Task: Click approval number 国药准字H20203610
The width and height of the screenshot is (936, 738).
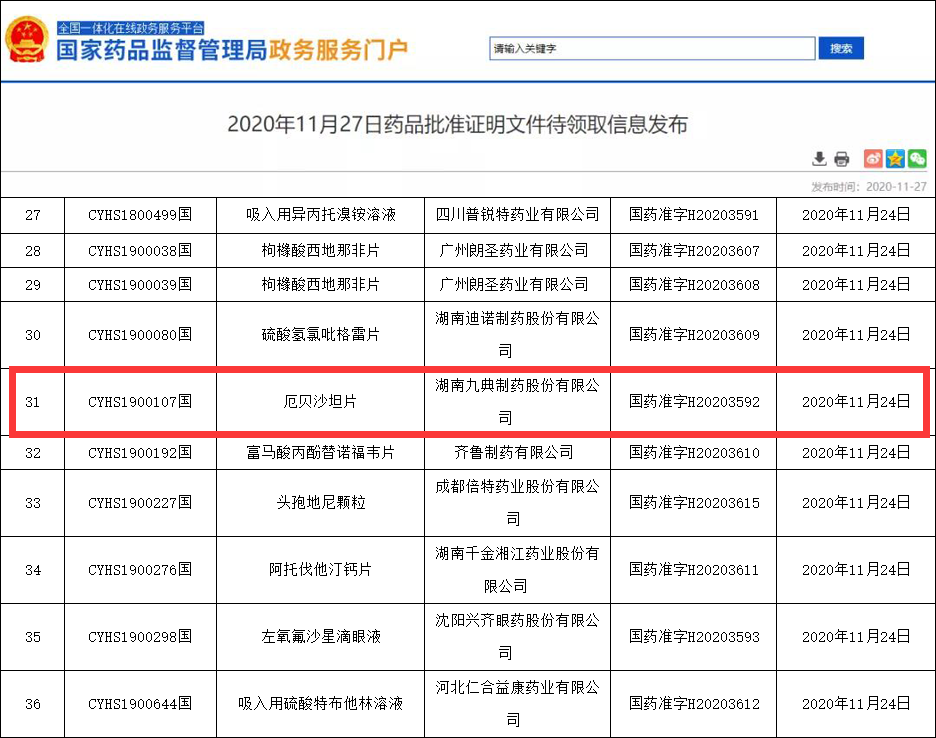Action: [694, 453]
